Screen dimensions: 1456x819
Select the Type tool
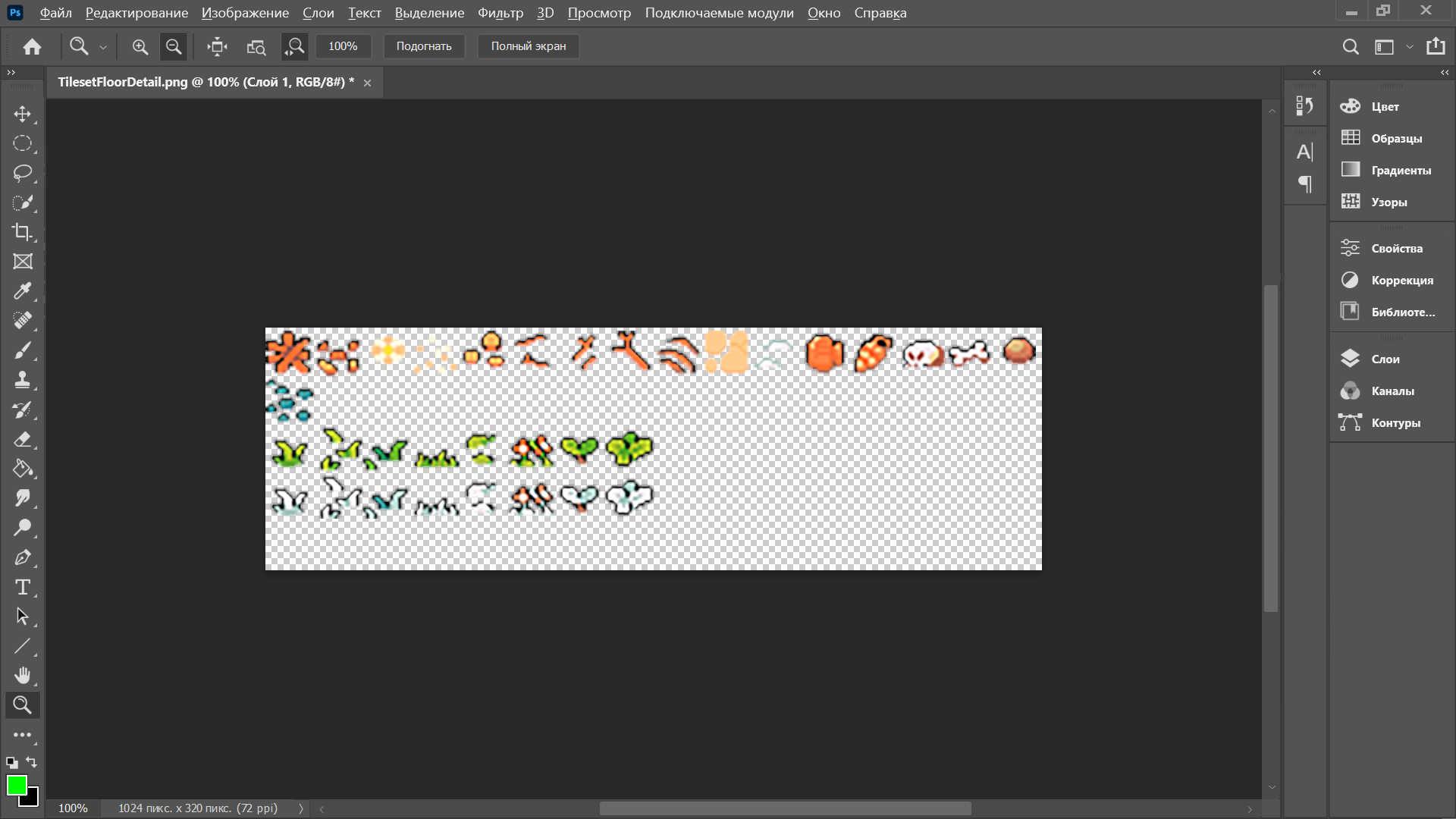pos(23,587)
